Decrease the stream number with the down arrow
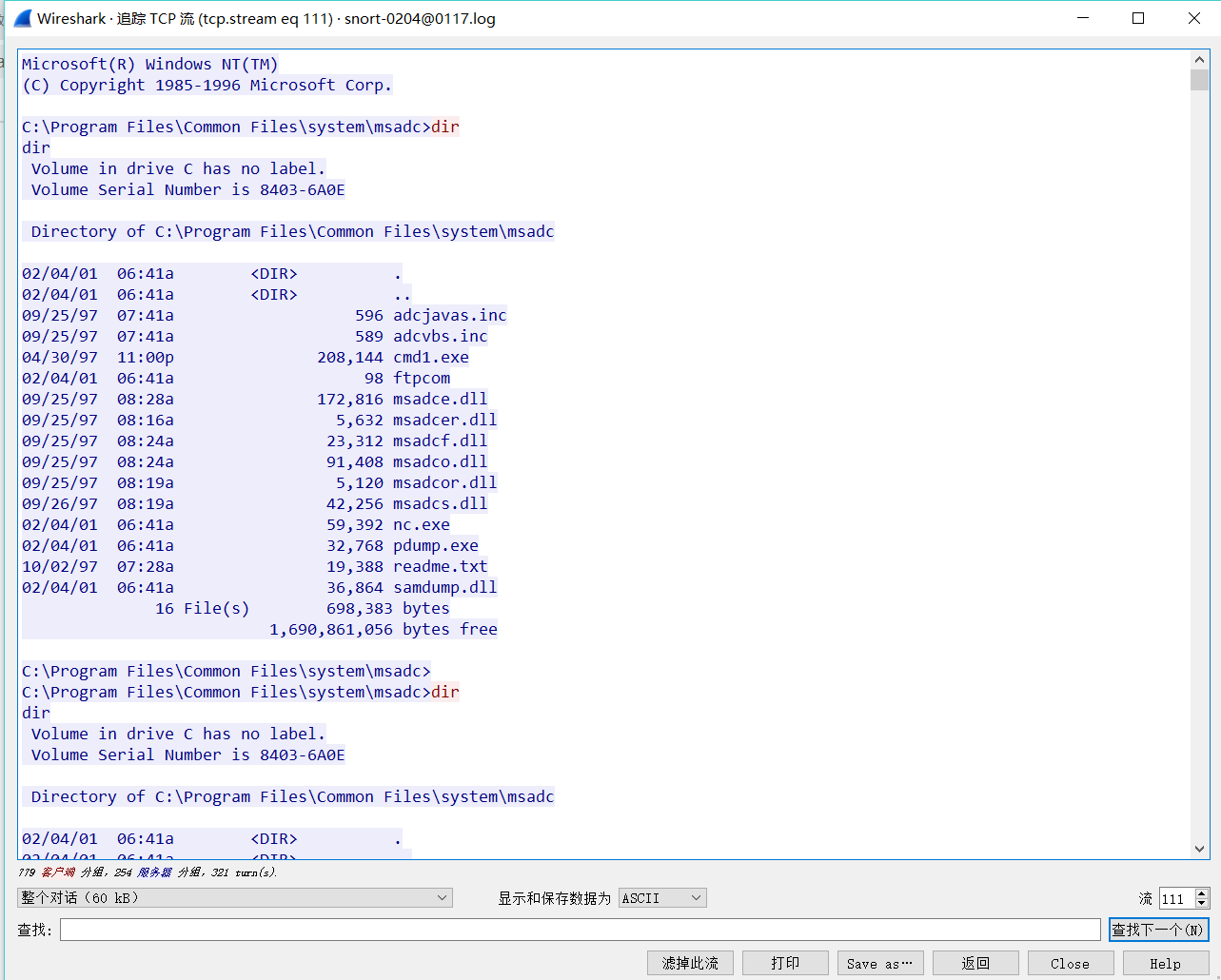 pyautogui.click(x=1202, y=903)
